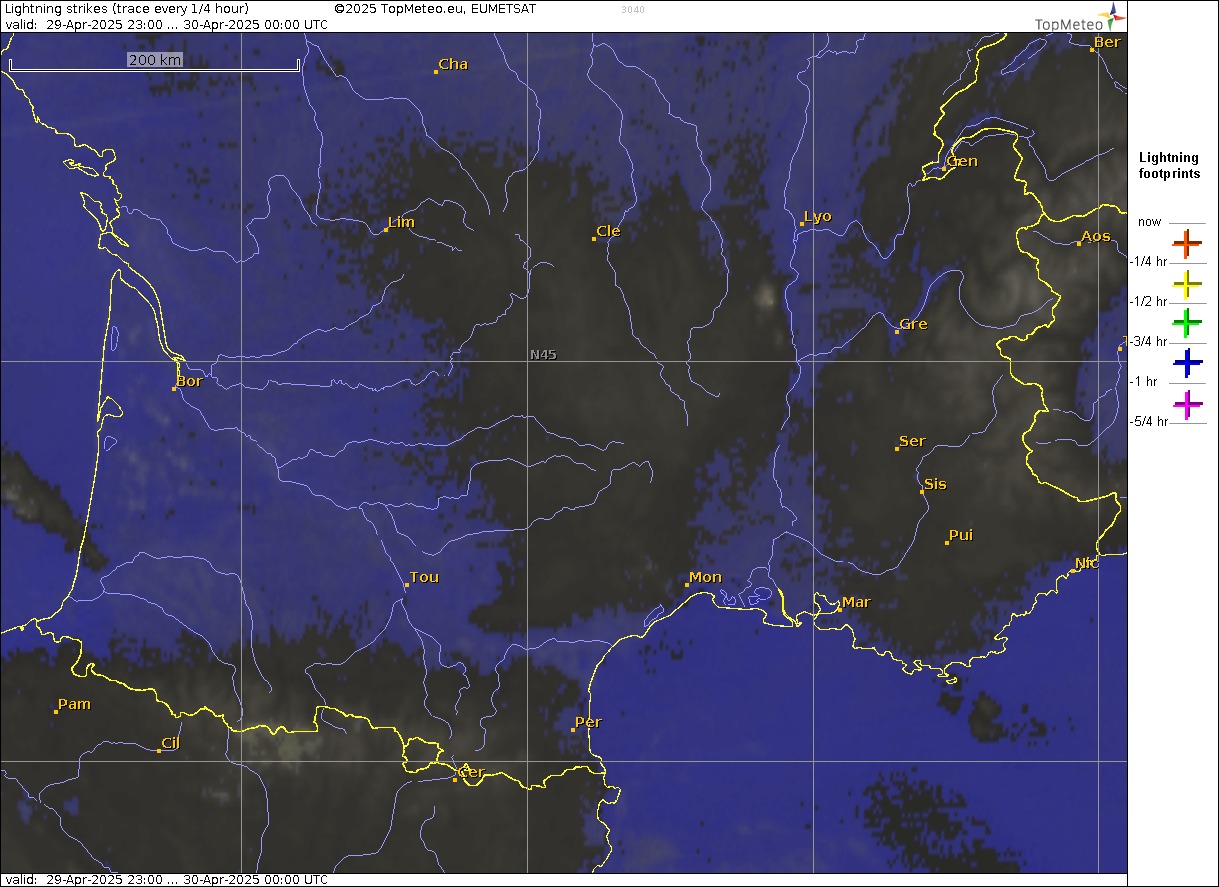Click the 'Bor' city label
The image size is (1219, 887).
[x=189, y=381]
